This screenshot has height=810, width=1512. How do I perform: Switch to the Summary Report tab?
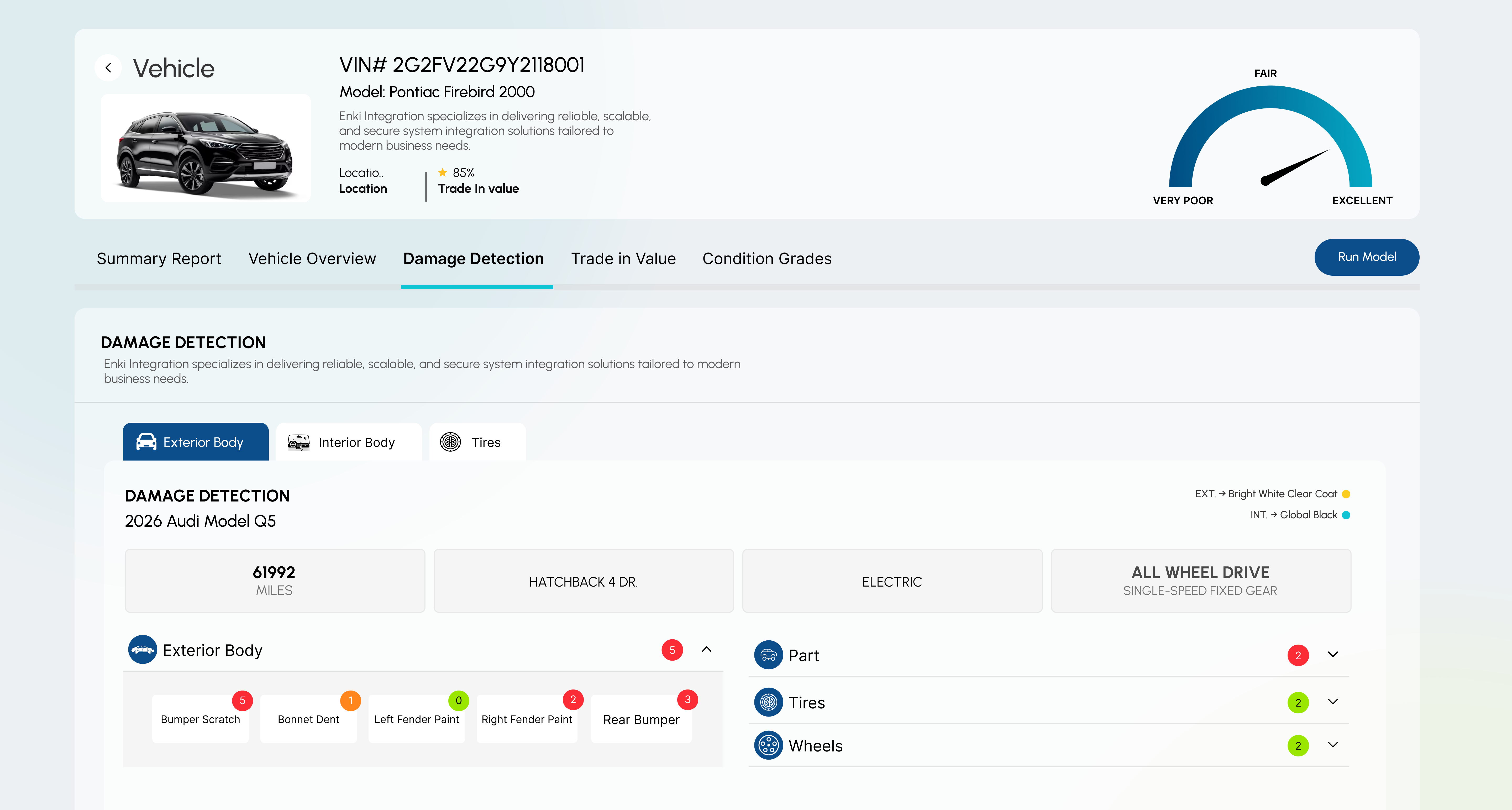(x=159, y=259)
